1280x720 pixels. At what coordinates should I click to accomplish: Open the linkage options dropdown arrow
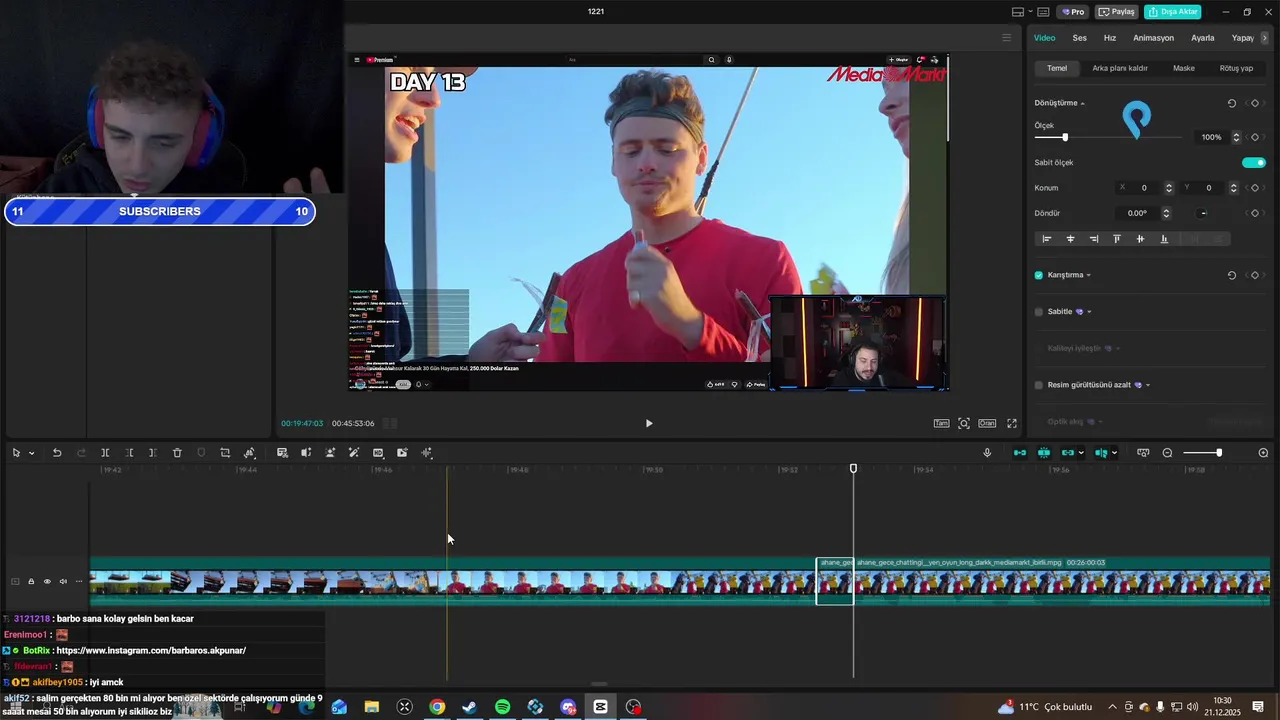click(1081, 453)
